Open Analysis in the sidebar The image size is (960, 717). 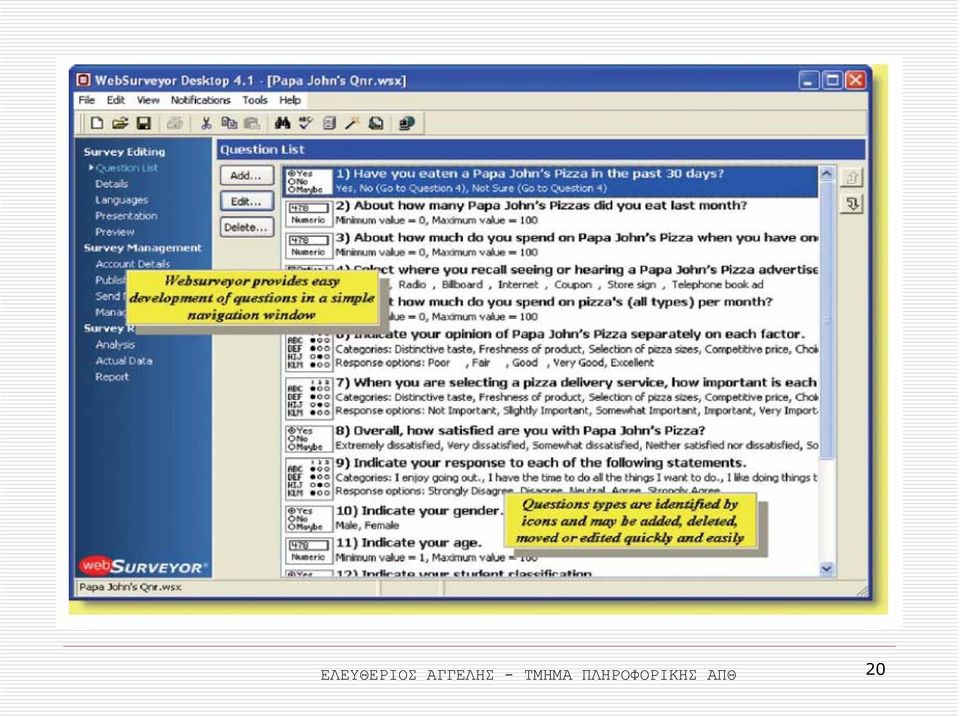(x=115, y=345)
